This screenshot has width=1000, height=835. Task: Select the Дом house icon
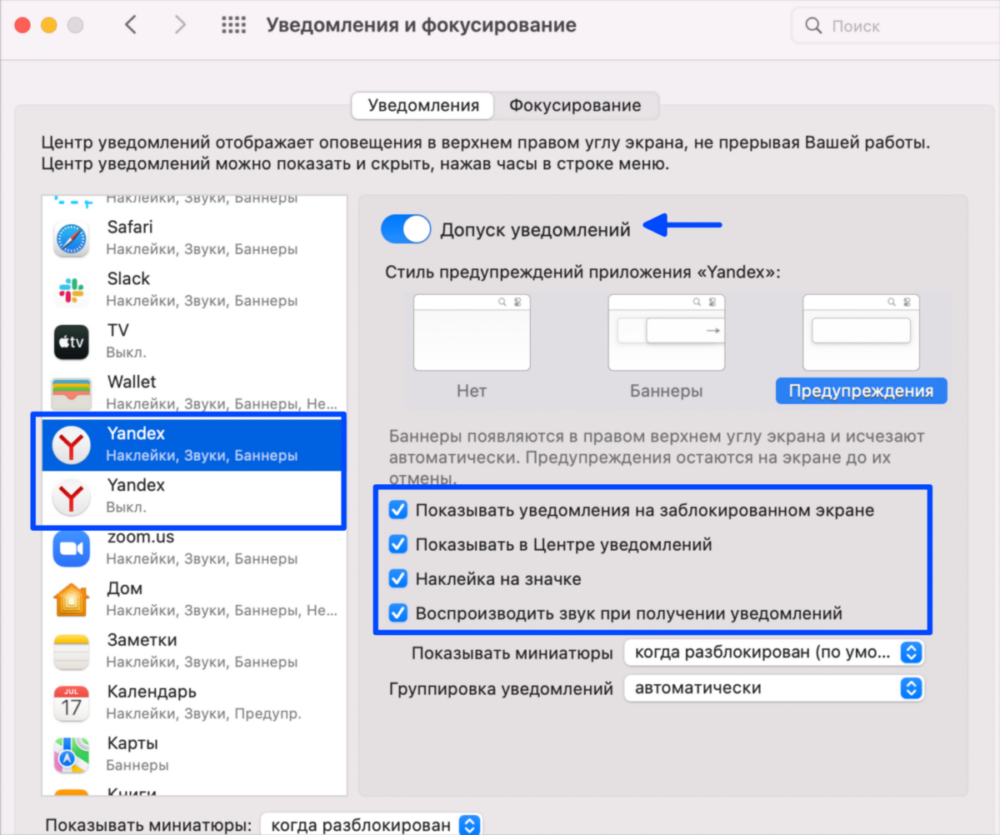(x=71, y=600)
